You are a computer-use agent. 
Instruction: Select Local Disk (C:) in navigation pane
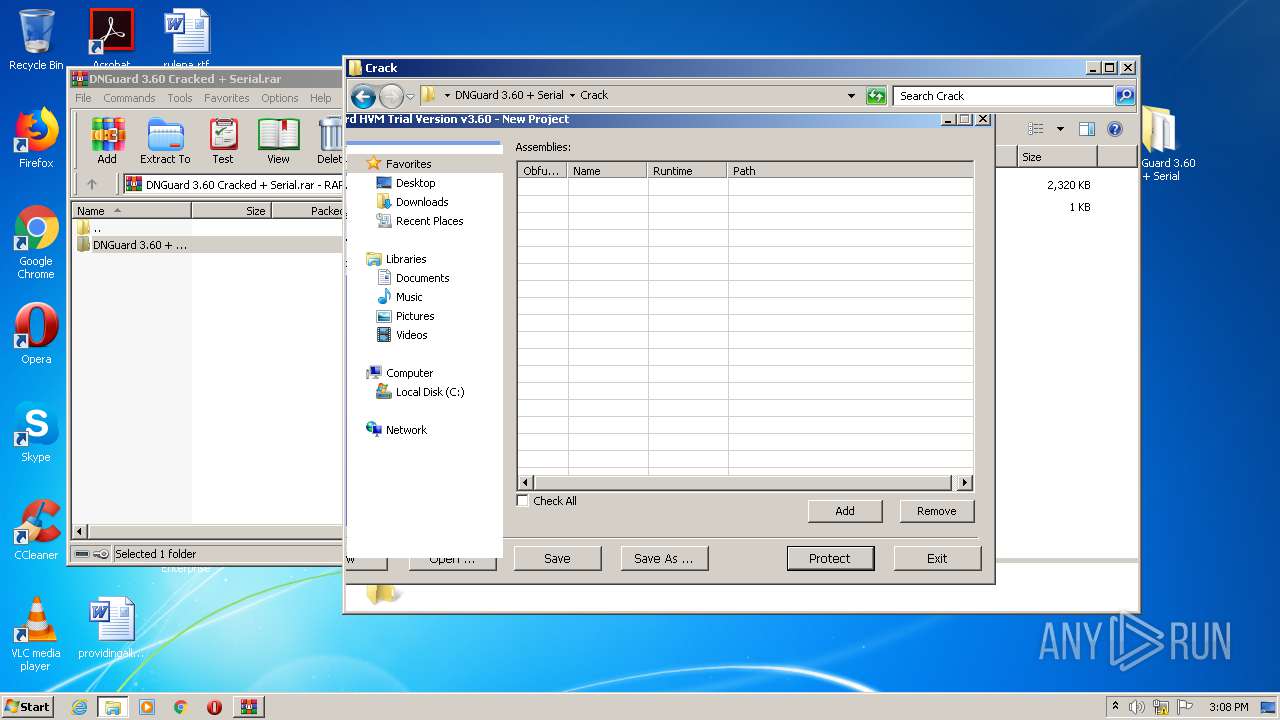[x=430, y=392]
